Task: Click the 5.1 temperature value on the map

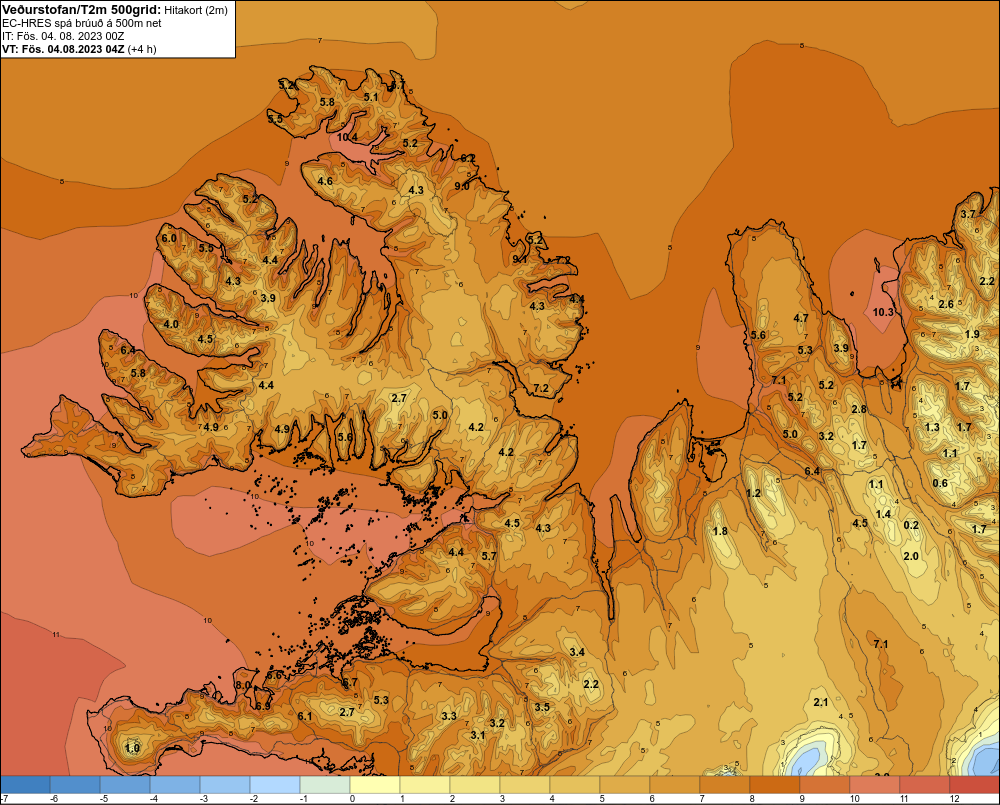Action: (371, 97)
